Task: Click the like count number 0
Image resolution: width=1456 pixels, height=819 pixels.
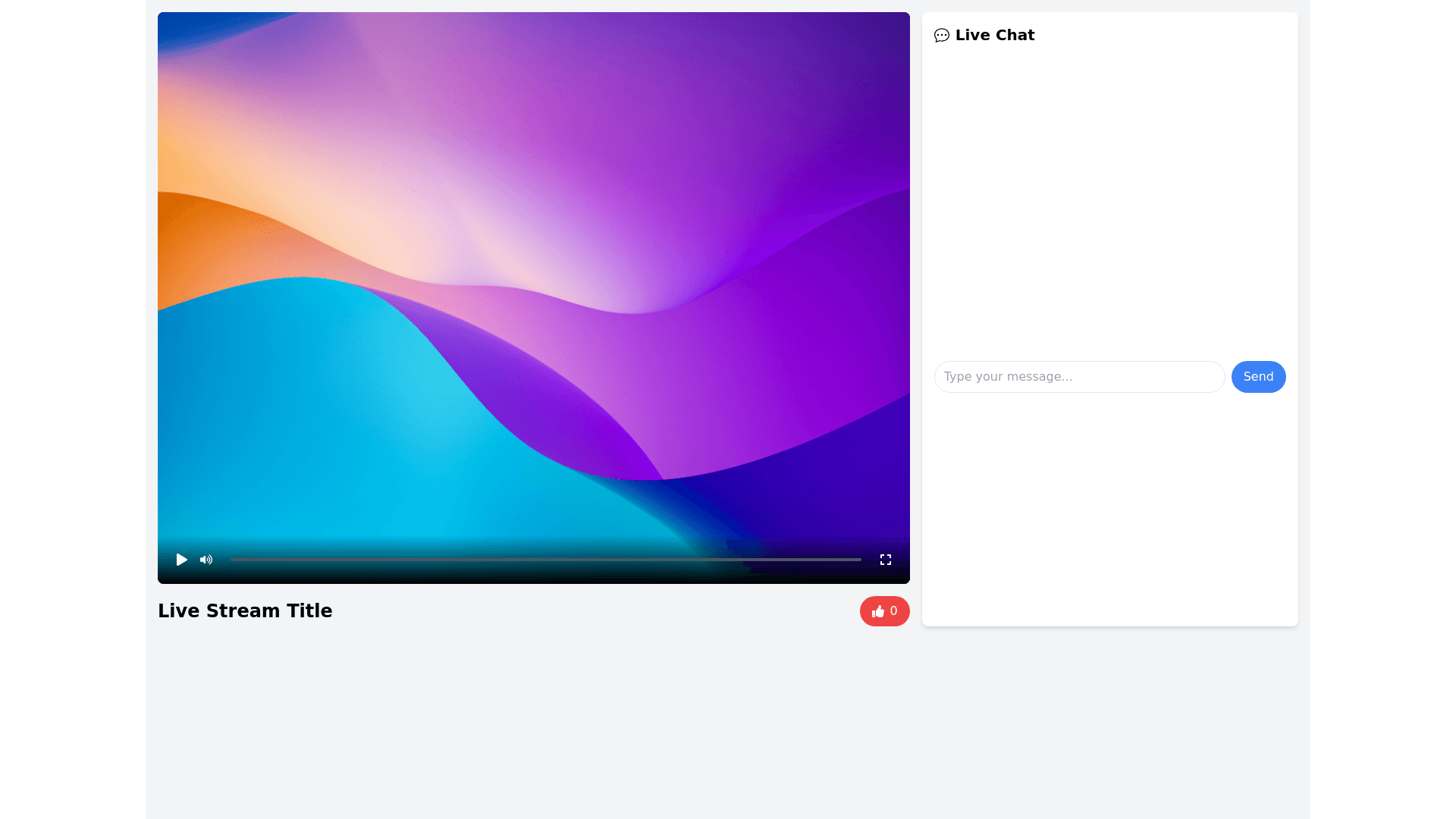Action: 894,611
